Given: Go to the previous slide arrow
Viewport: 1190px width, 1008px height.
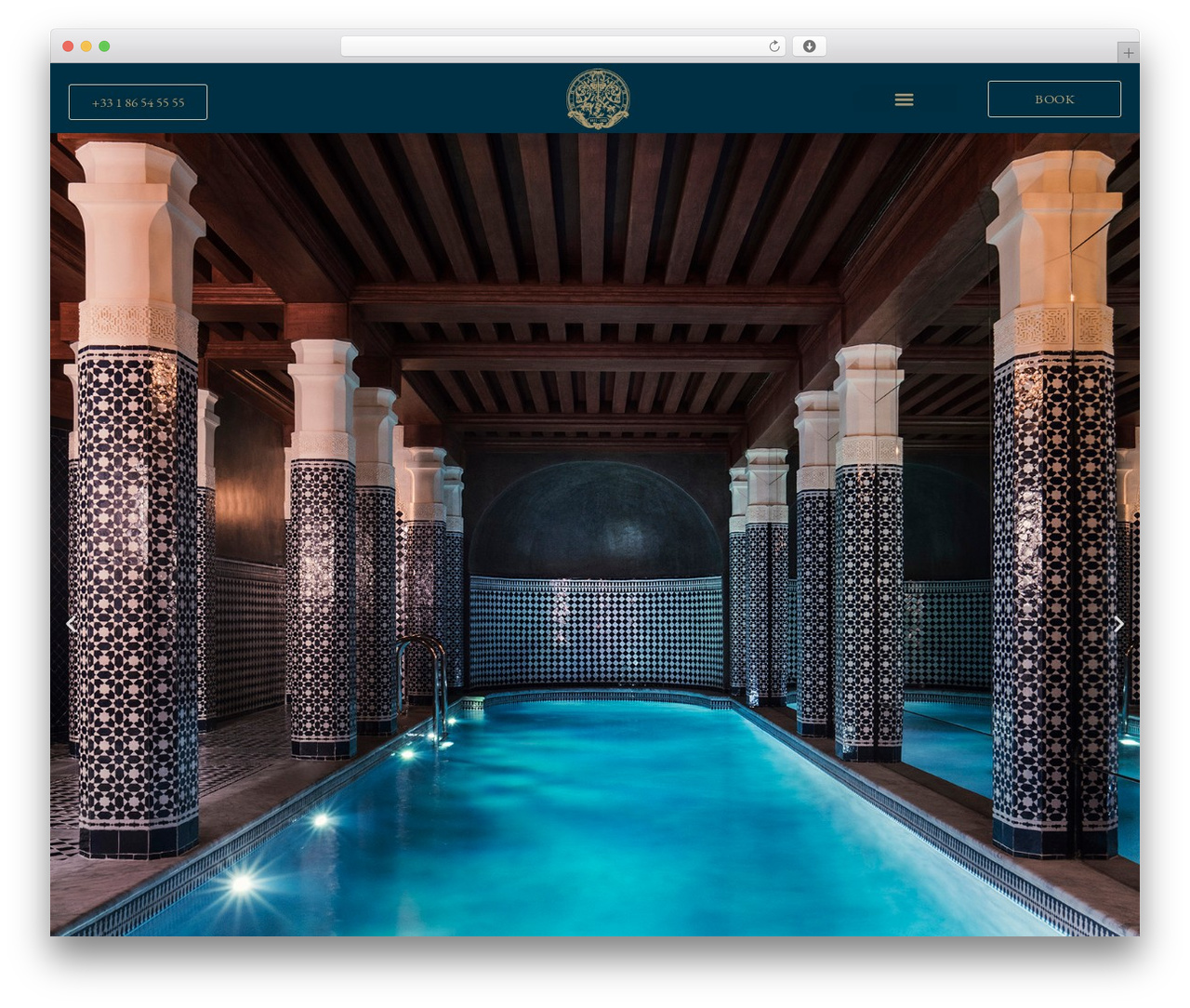Looking at the screenshot, I should pyautogui.click(x=72, y=624).
